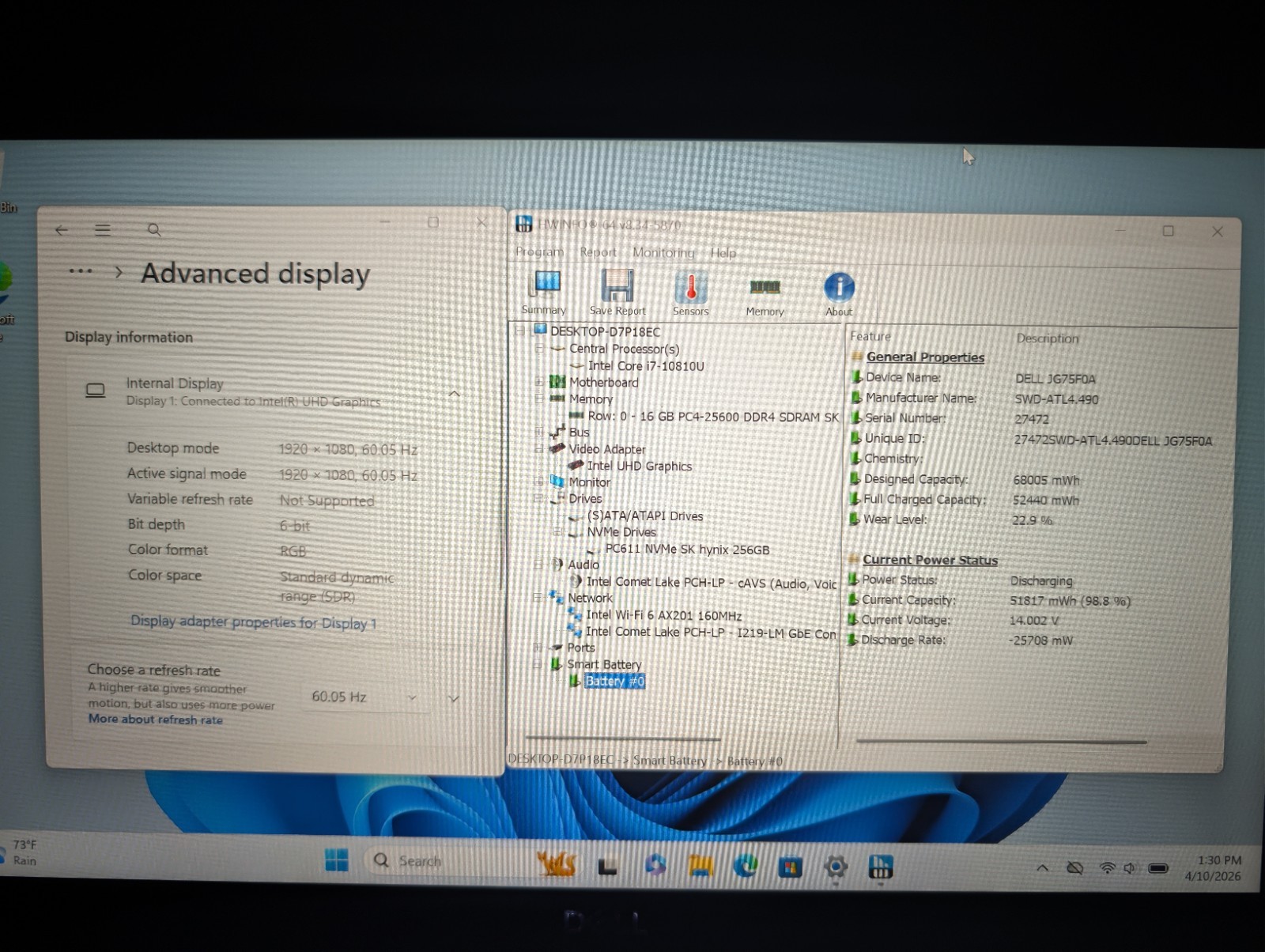1265x952 pixels.
Task: Collapse the Internal Display section chevron
Action: click(x=455, y=394)
